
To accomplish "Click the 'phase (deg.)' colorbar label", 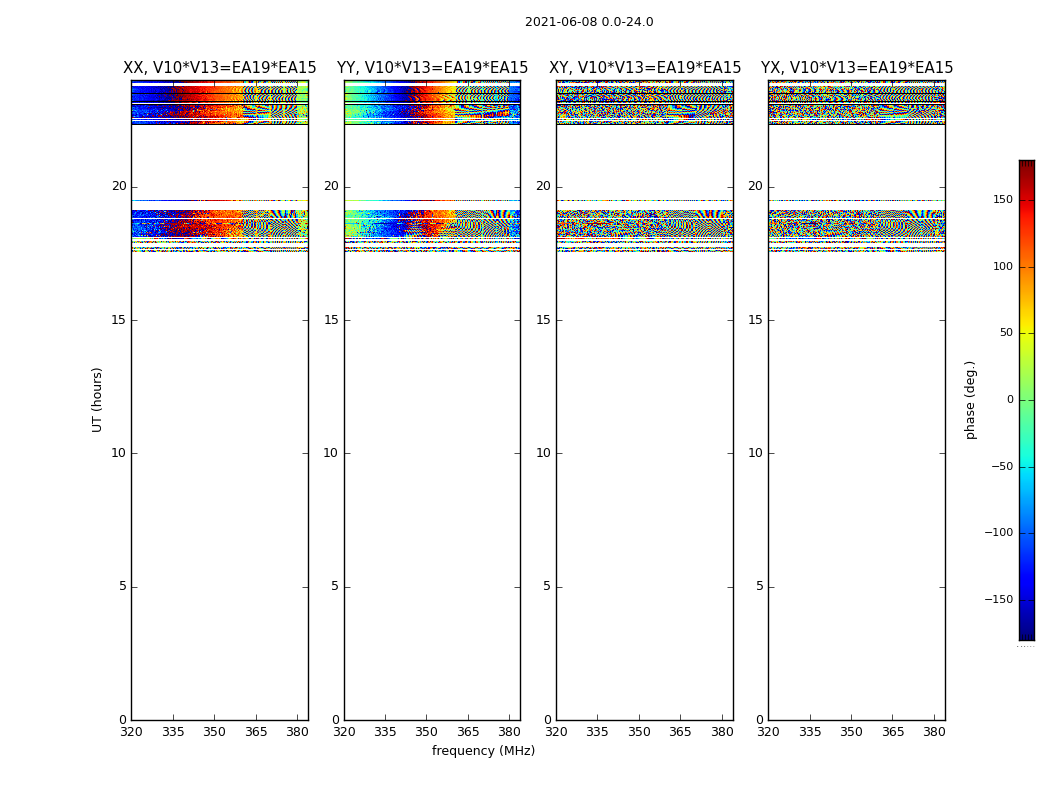I will [x=970, y=400].
